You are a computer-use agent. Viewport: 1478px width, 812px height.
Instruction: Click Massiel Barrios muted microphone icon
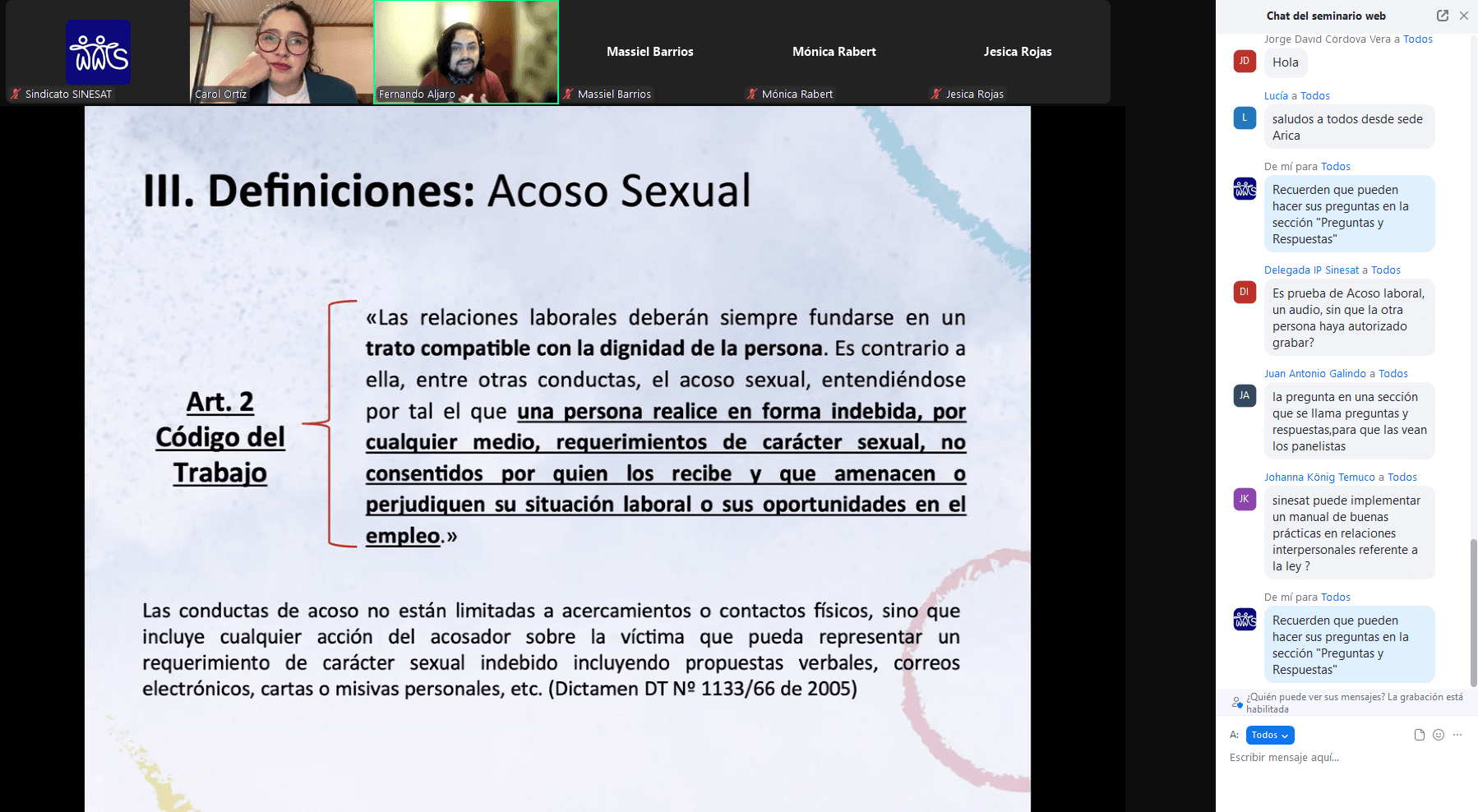click(568, 95)
